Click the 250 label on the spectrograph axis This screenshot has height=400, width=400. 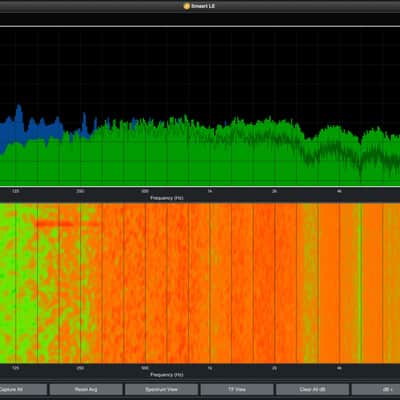point(80,368)
